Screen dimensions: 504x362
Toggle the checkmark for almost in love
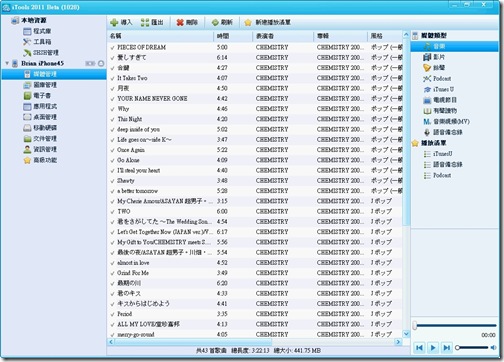(x=112, y=263)
